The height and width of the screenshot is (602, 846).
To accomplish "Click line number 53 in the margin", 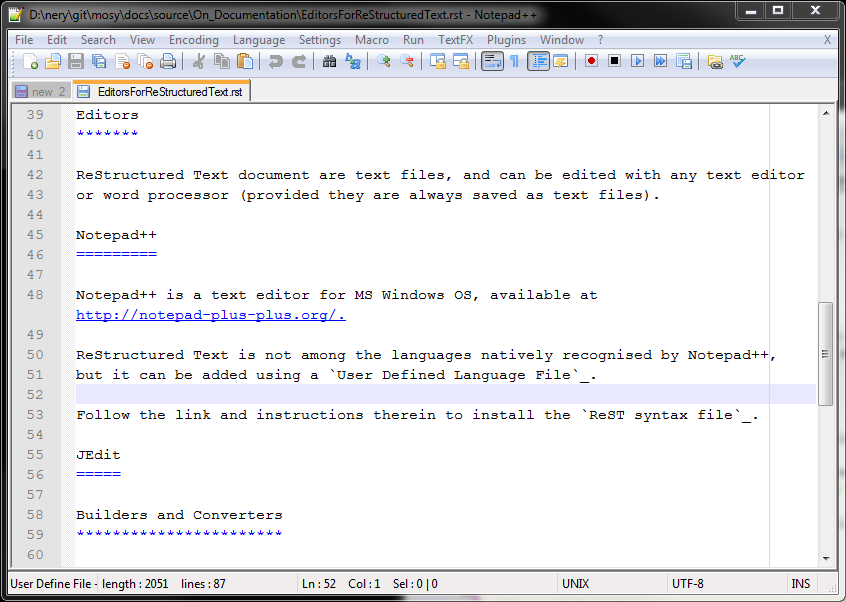I will click(35, 415).
